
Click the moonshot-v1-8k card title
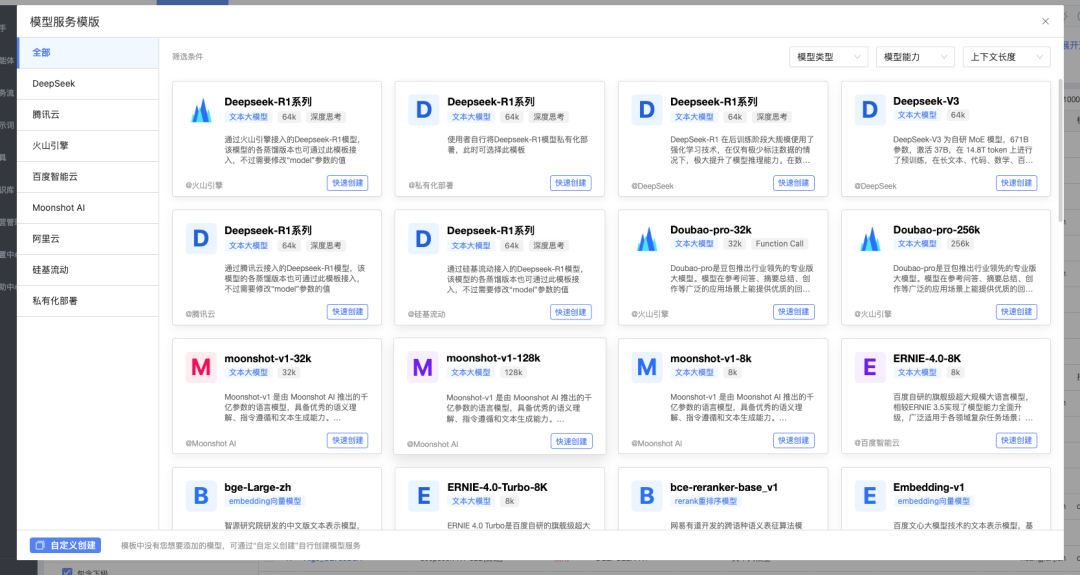tap(710, 359)
